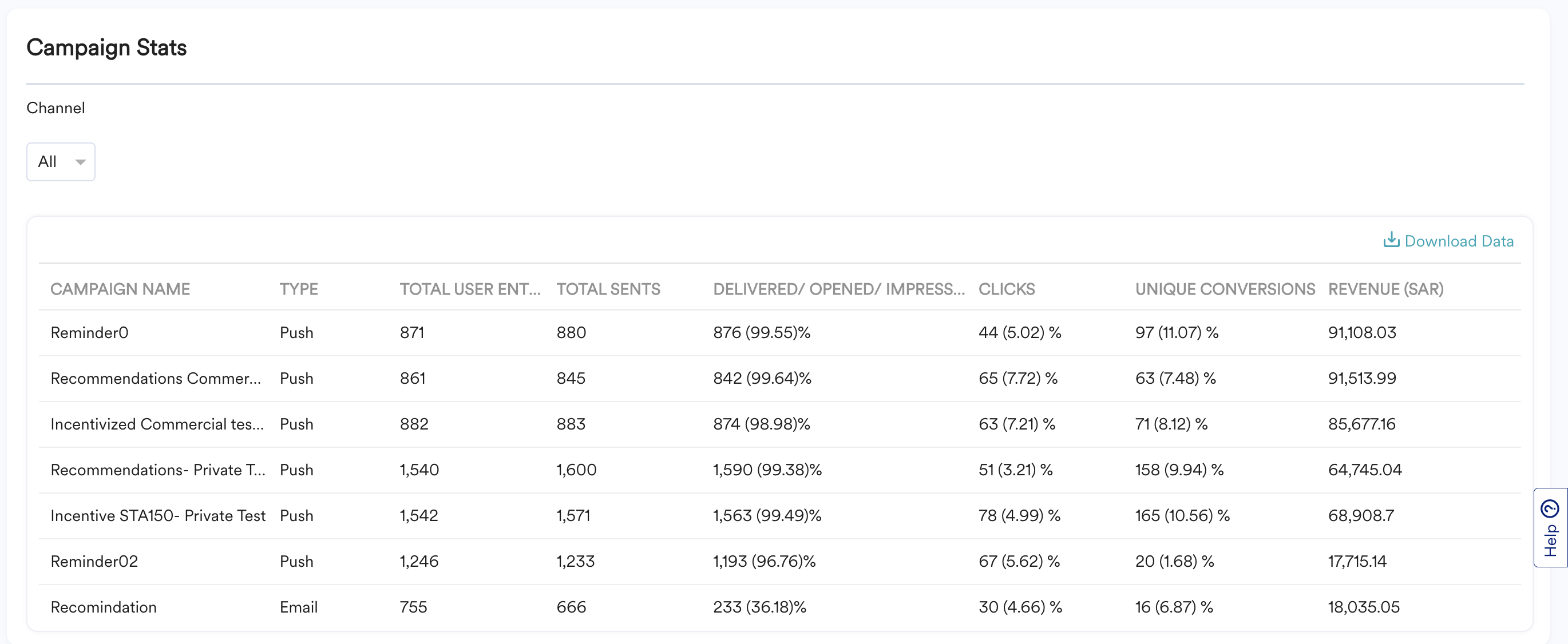
Task: Click the Clicks column header
Action: tap(1006, 289)
